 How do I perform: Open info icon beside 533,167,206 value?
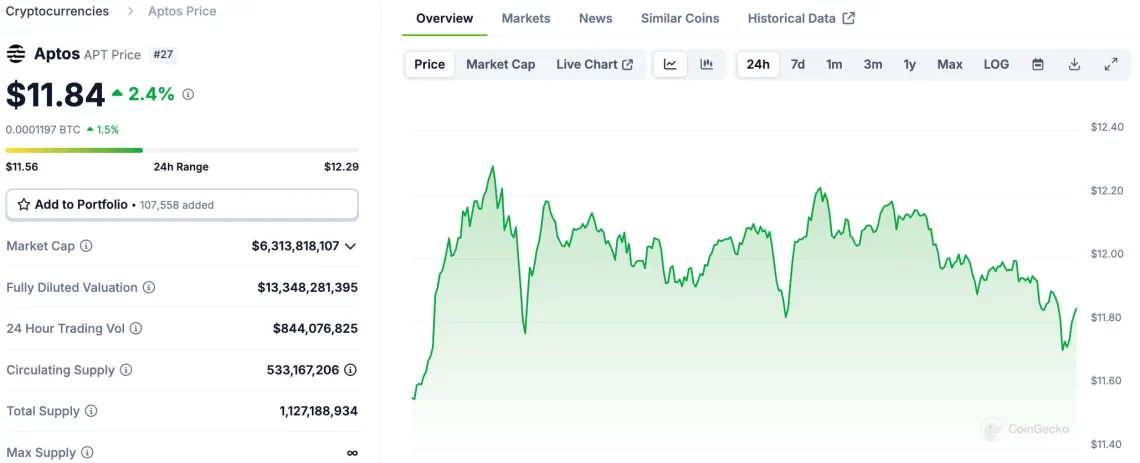pos(350,370)
